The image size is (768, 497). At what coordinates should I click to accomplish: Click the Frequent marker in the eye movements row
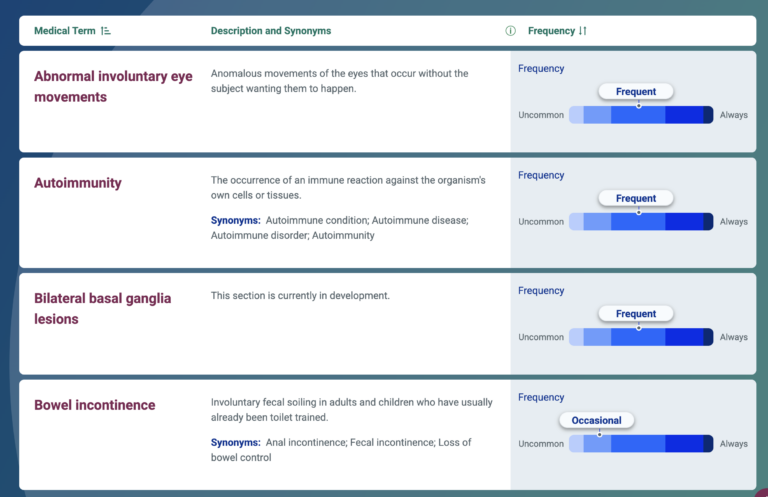636,92
